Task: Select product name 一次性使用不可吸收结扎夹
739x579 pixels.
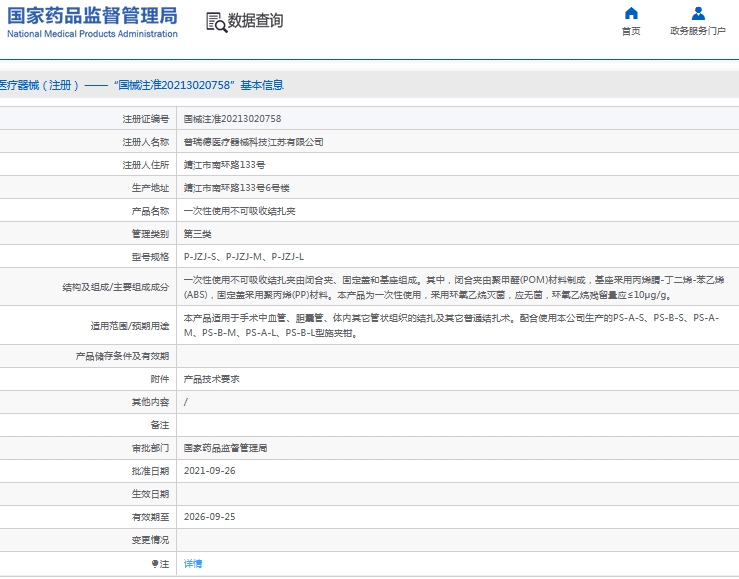Action: [x=239, y=211]
